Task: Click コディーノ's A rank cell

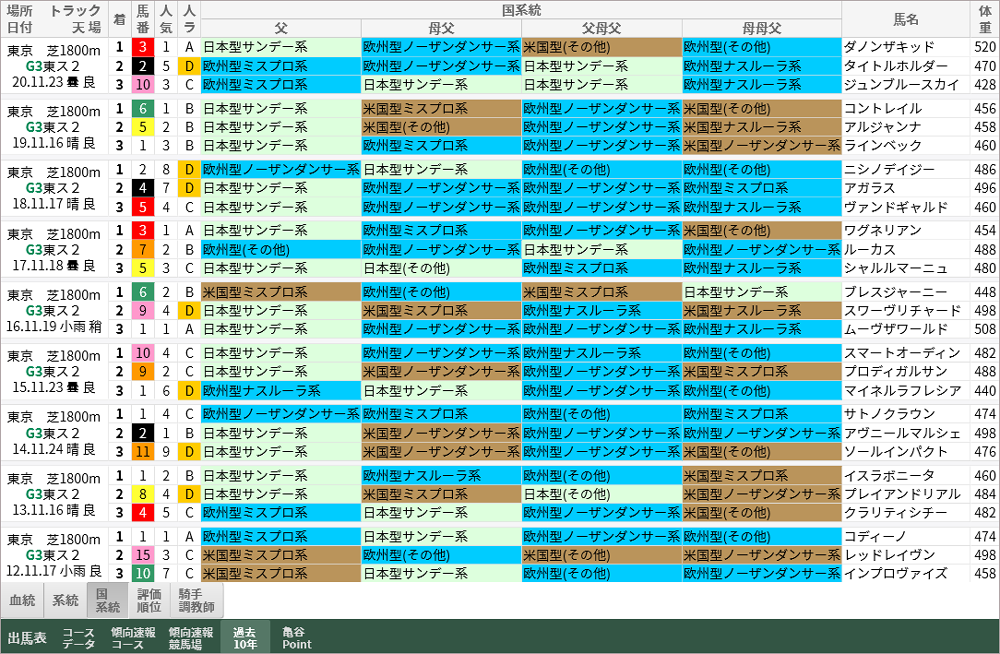Action: tap(189, 537)
